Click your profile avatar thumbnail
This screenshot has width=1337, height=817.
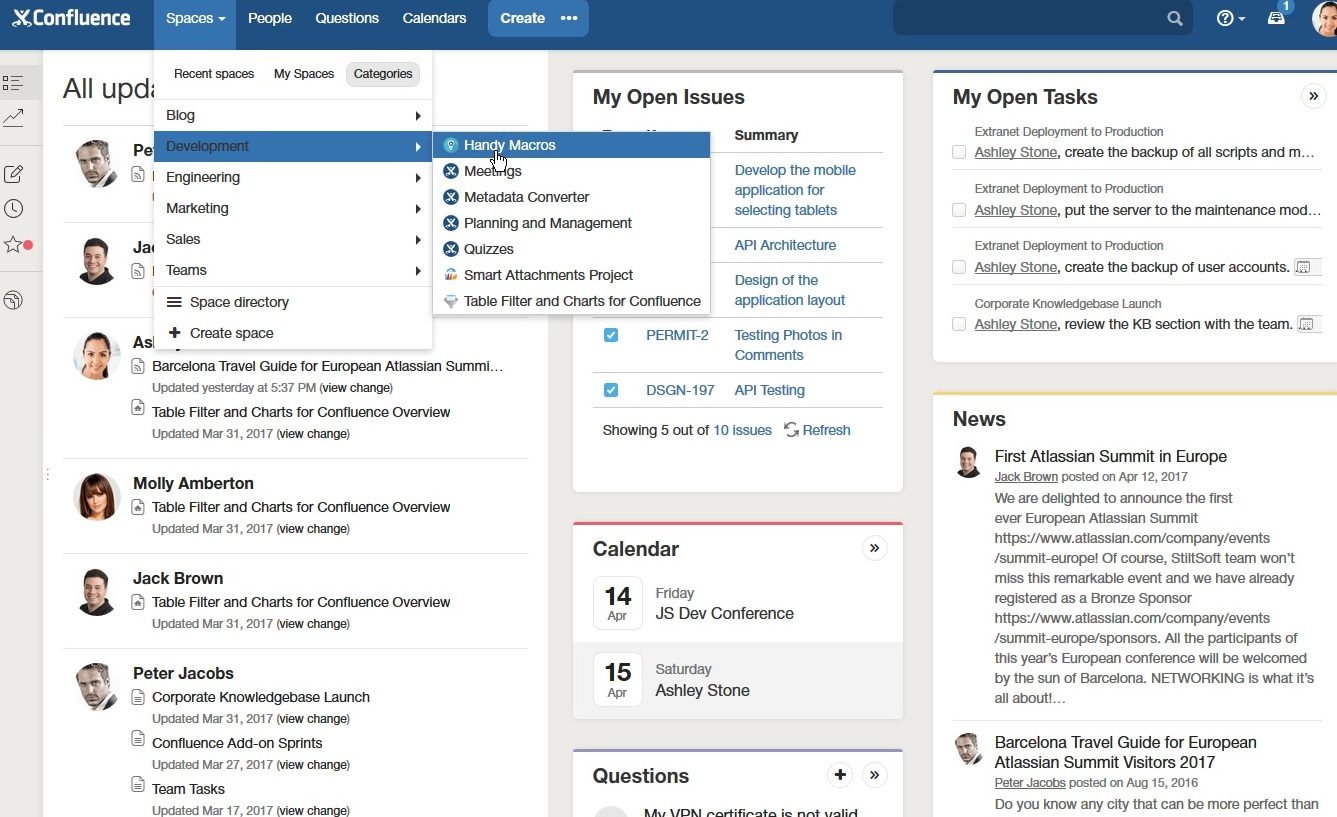[x=1322, y=17]
